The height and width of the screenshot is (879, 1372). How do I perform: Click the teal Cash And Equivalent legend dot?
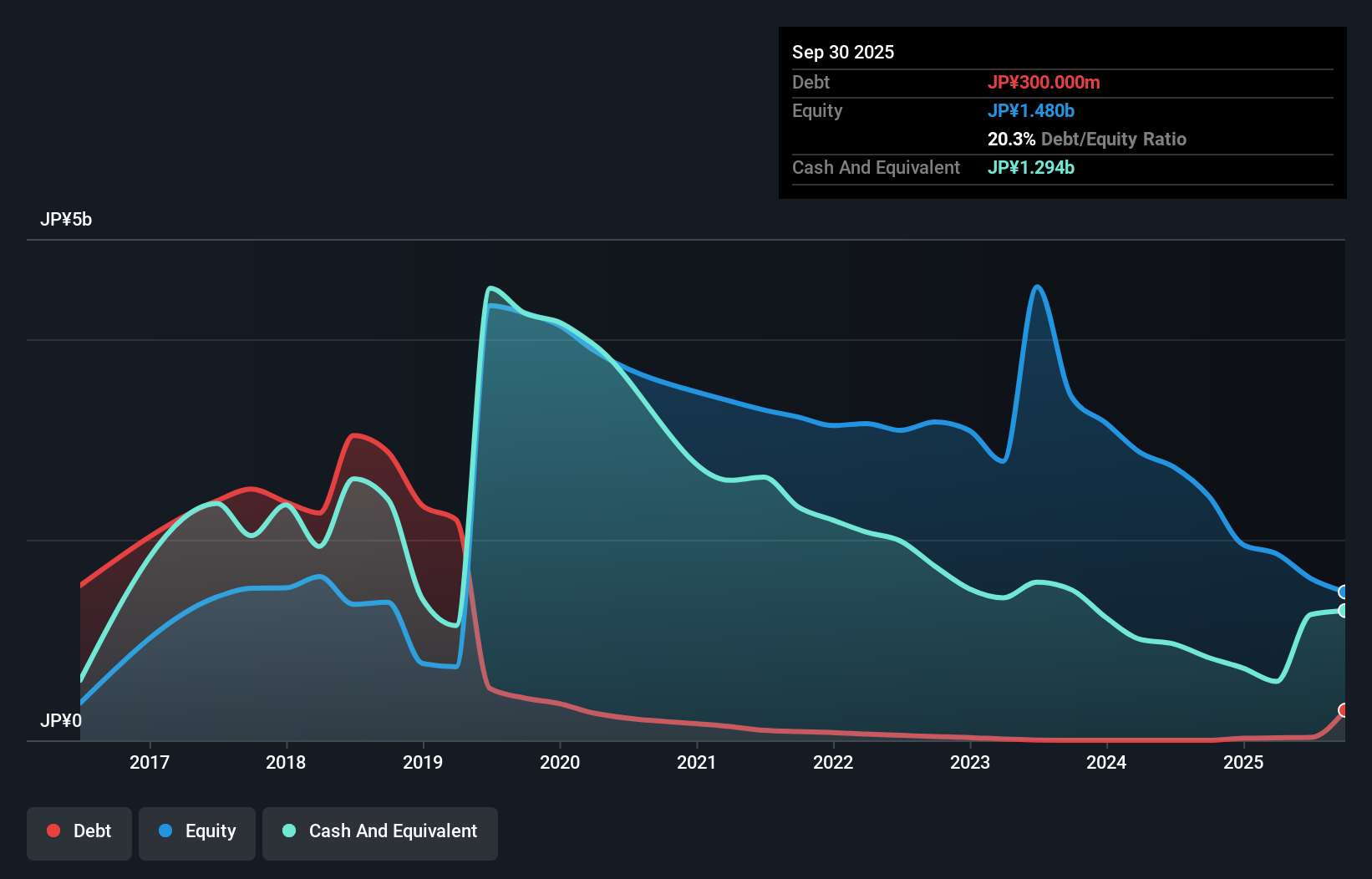287,830
